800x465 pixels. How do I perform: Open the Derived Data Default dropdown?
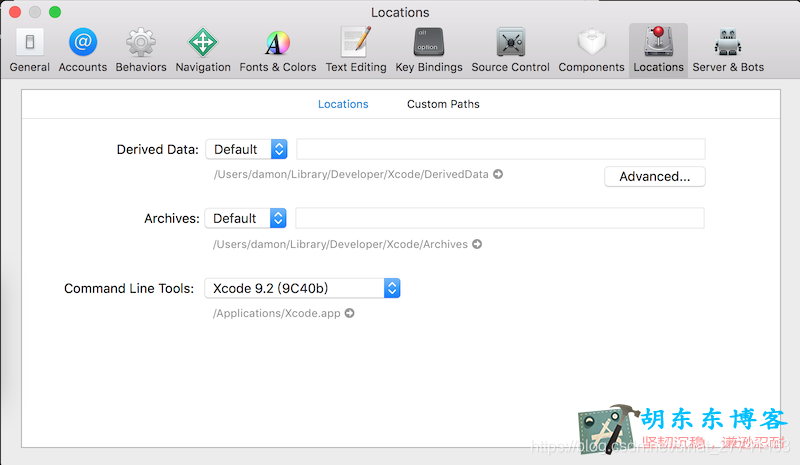pyautogui.click(x=246, y=149)
